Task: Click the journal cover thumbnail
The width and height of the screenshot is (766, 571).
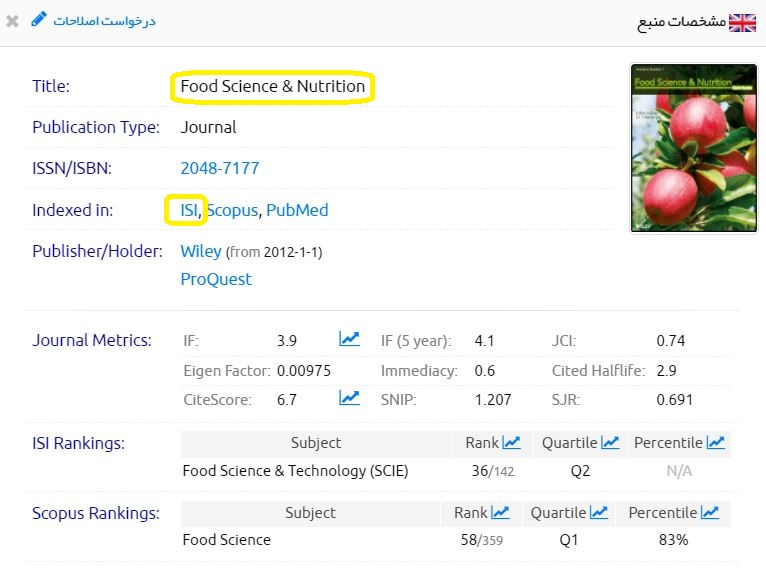Action: point(694,148)
